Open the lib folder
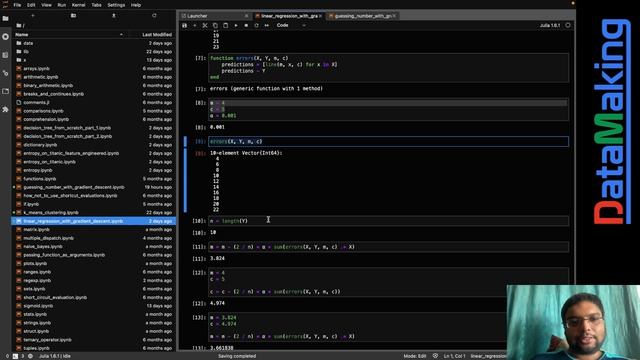The height and width of the screenshot is (360, 640). pos(94,51)
